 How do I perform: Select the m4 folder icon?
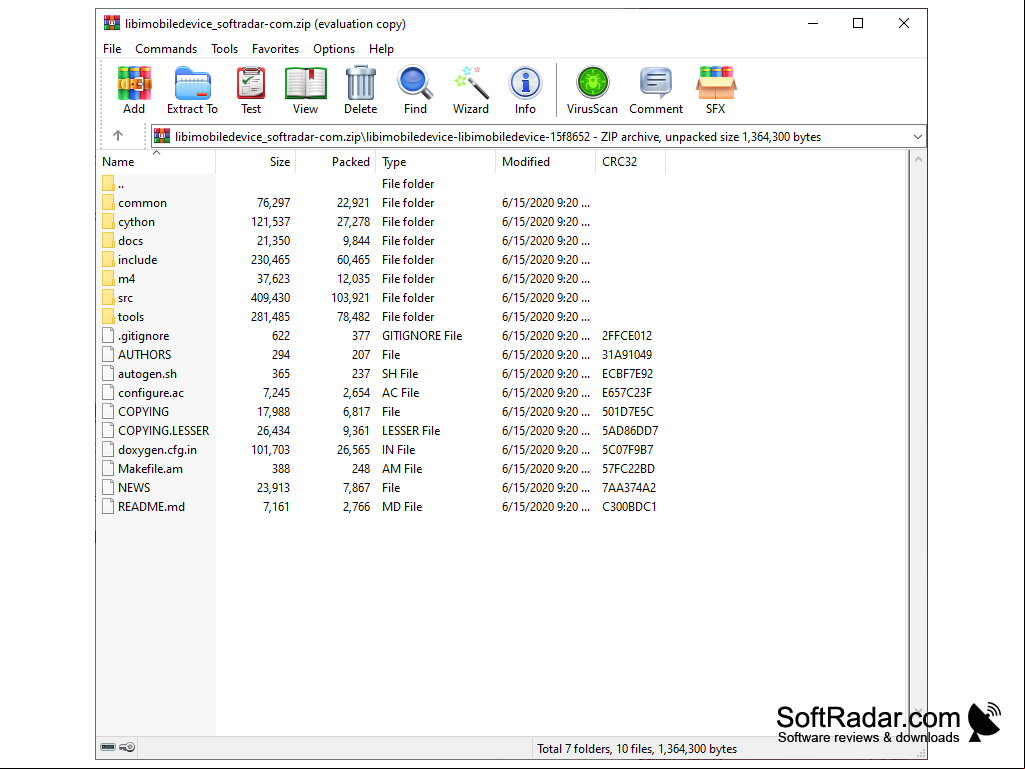click(108, 279)
